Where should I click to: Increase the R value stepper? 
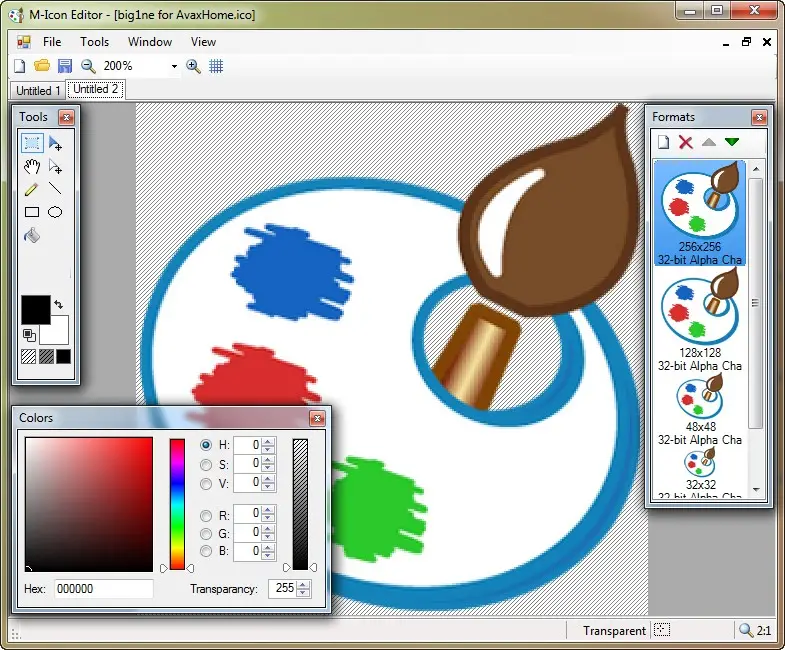coord(268,510)
